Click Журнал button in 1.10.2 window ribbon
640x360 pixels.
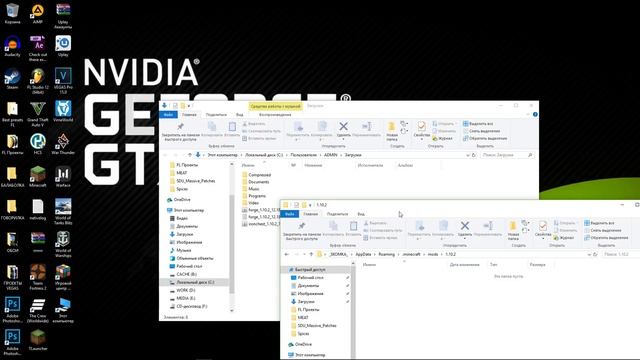563,238
